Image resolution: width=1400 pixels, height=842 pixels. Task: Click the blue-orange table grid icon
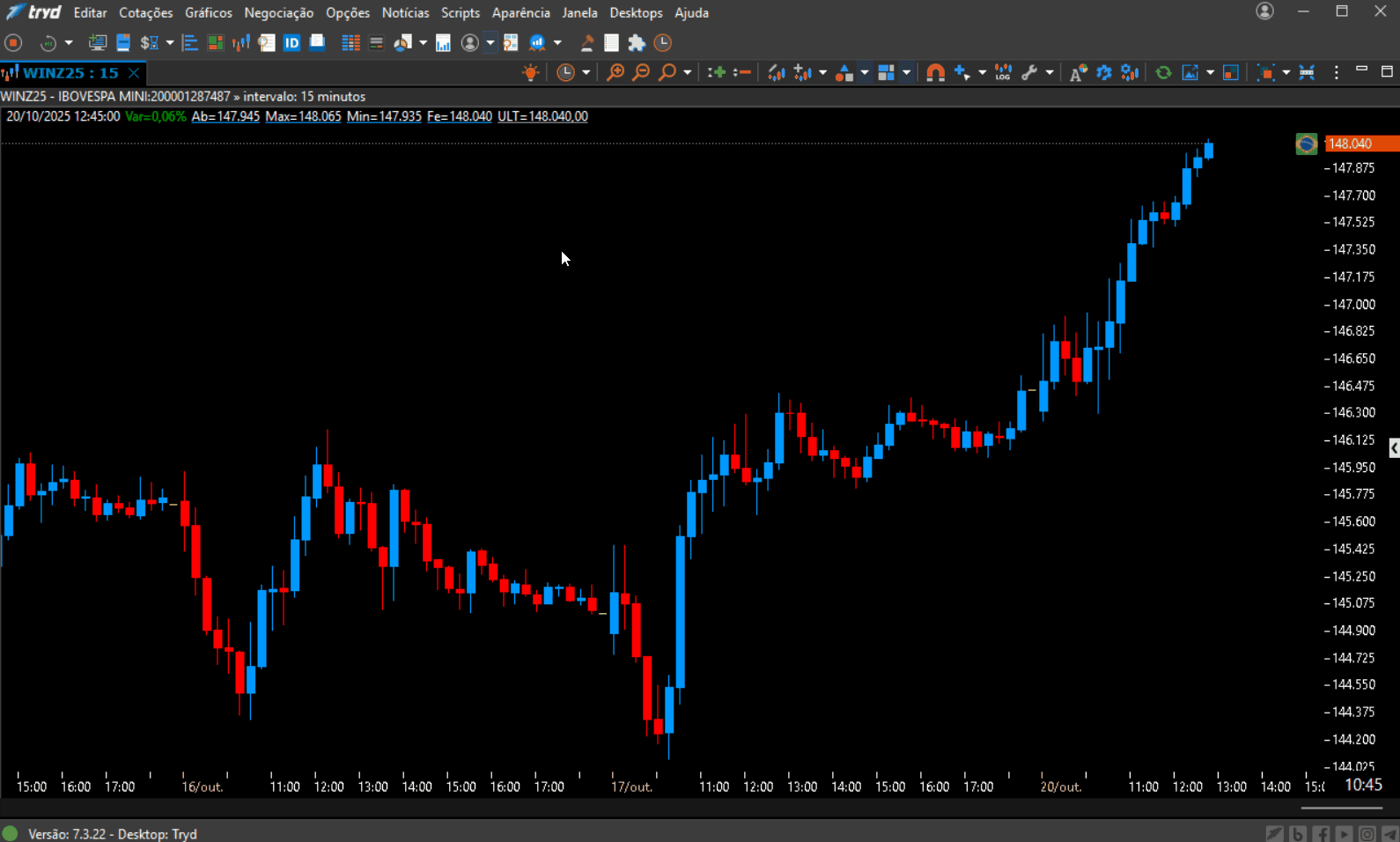pos(350,42)
